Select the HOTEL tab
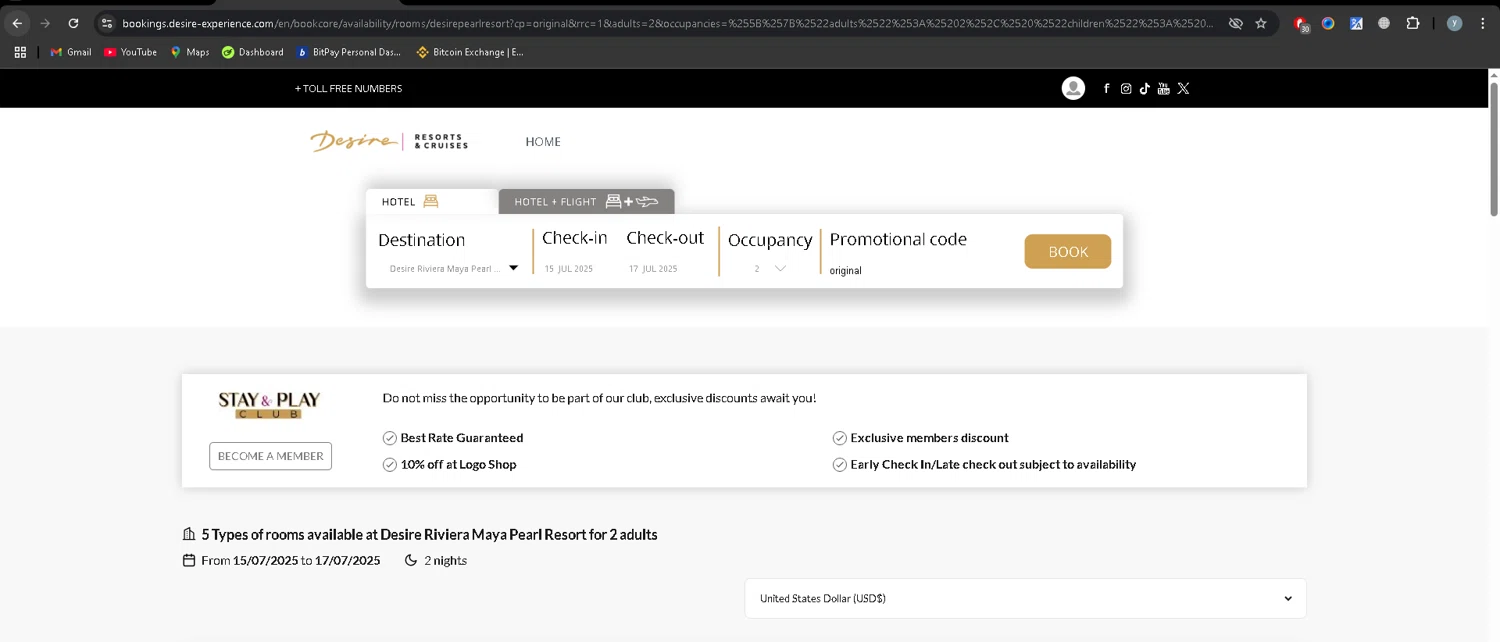 pos(432,201)
